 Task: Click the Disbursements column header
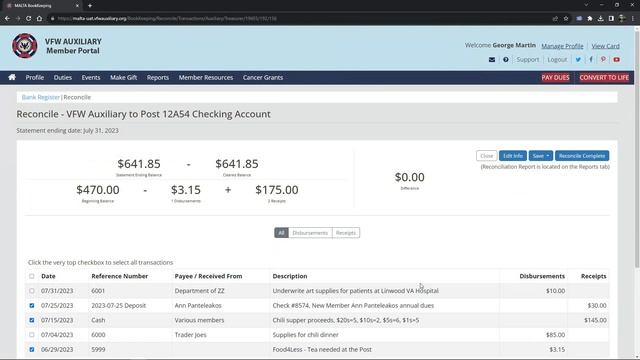click(542, 276)
